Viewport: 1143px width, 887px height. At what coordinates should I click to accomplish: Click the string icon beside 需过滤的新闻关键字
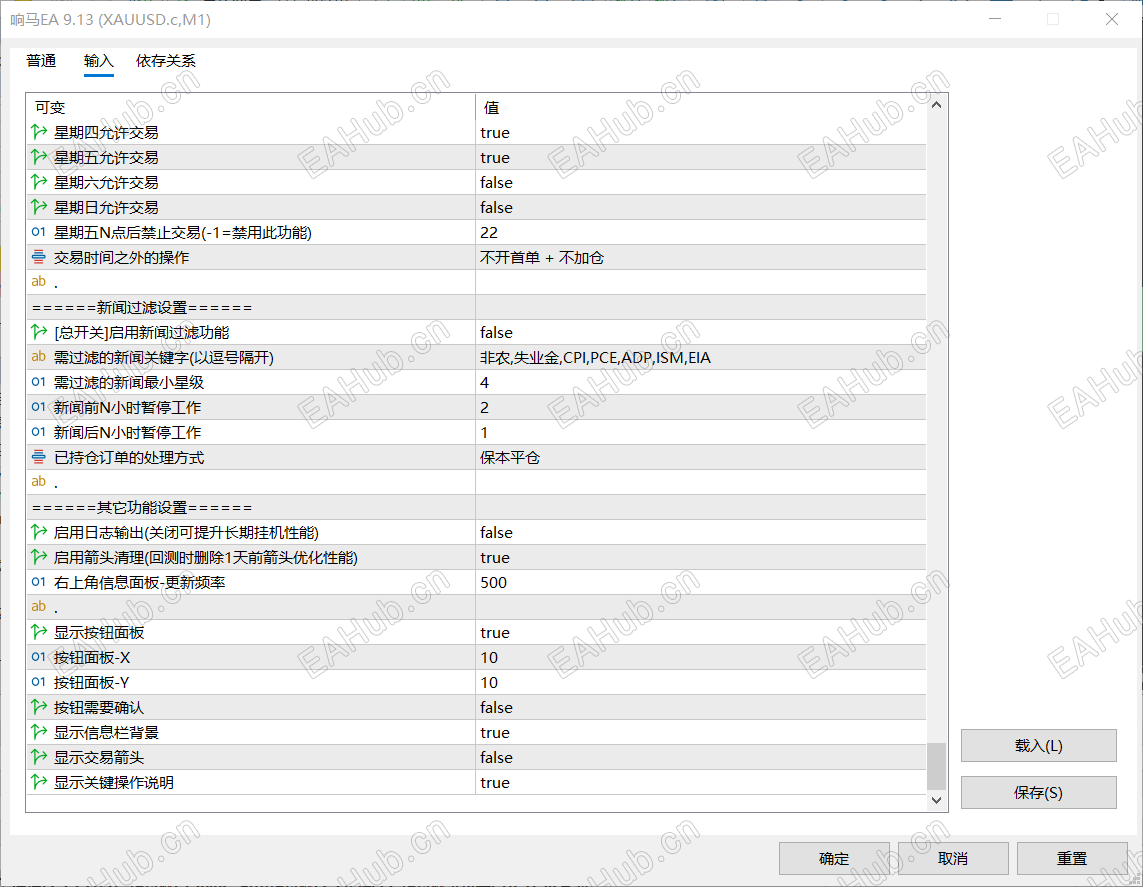(x=39, y=356)
